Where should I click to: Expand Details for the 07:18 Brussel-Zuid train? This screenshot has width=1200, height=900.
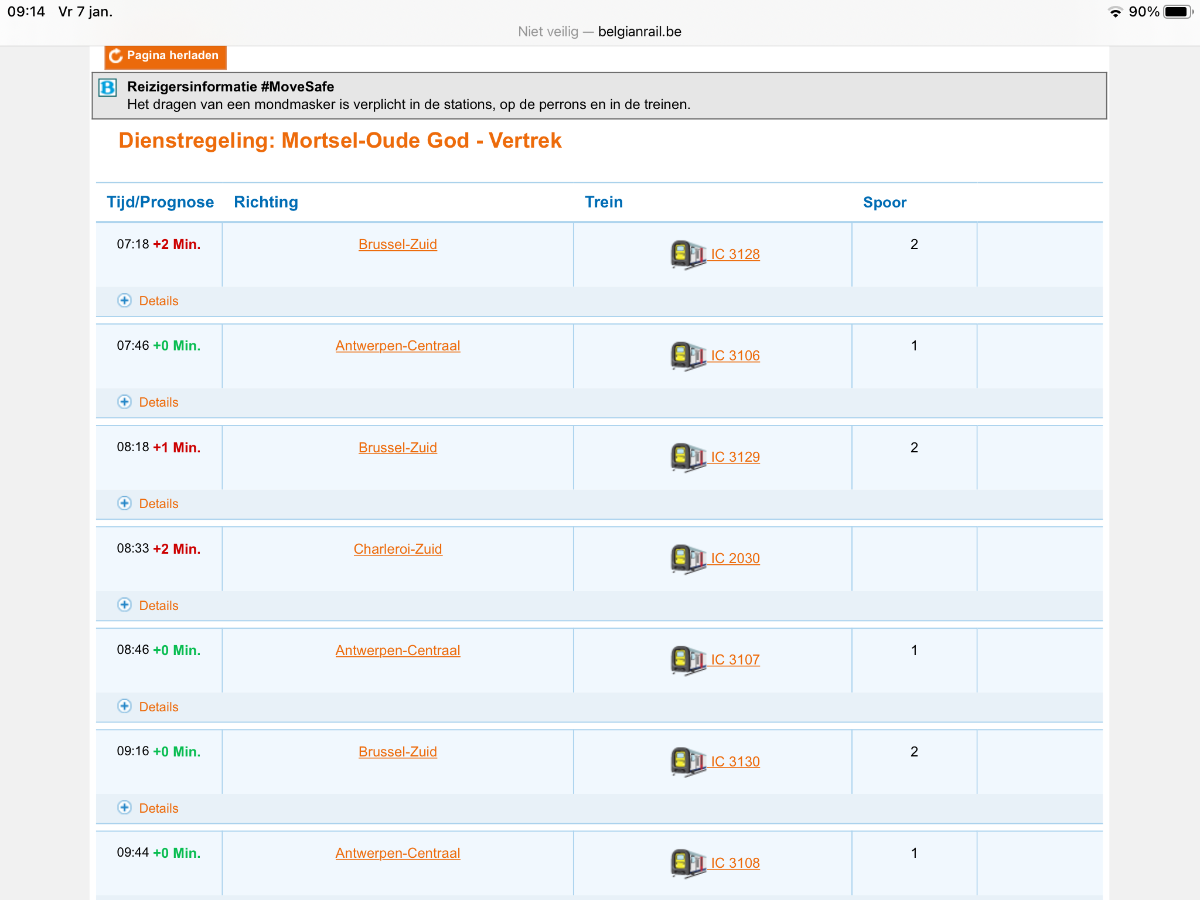[x=148, y=301]
